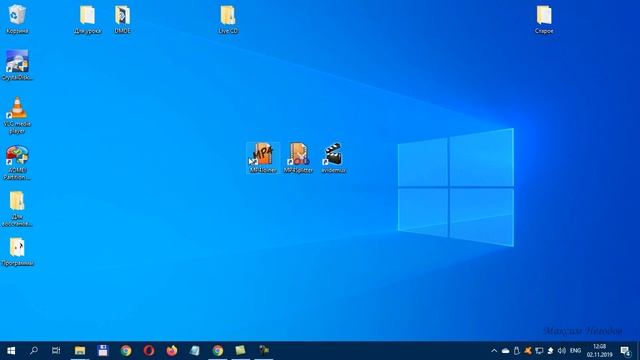The height and width of the screenshot is (360, 640).
Task: Select the 'Старое' folder
Action: tap(544, 19)
